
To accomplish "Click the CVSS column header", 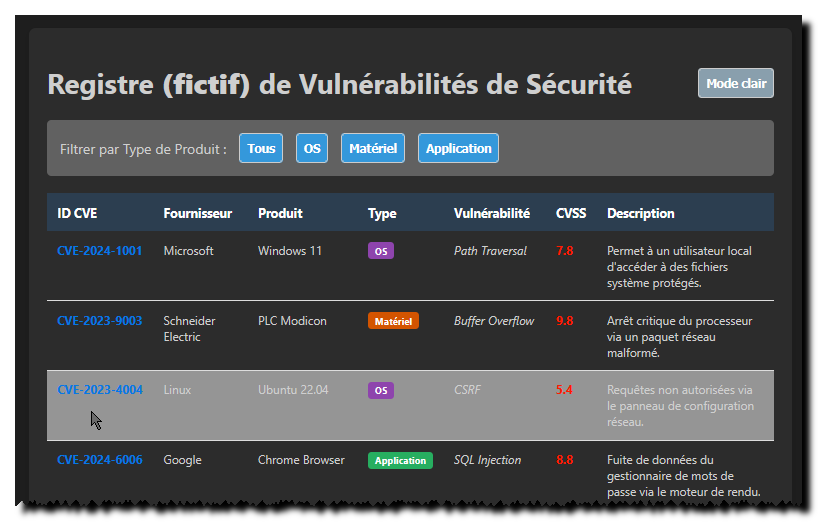I will (x=571, y=213).
